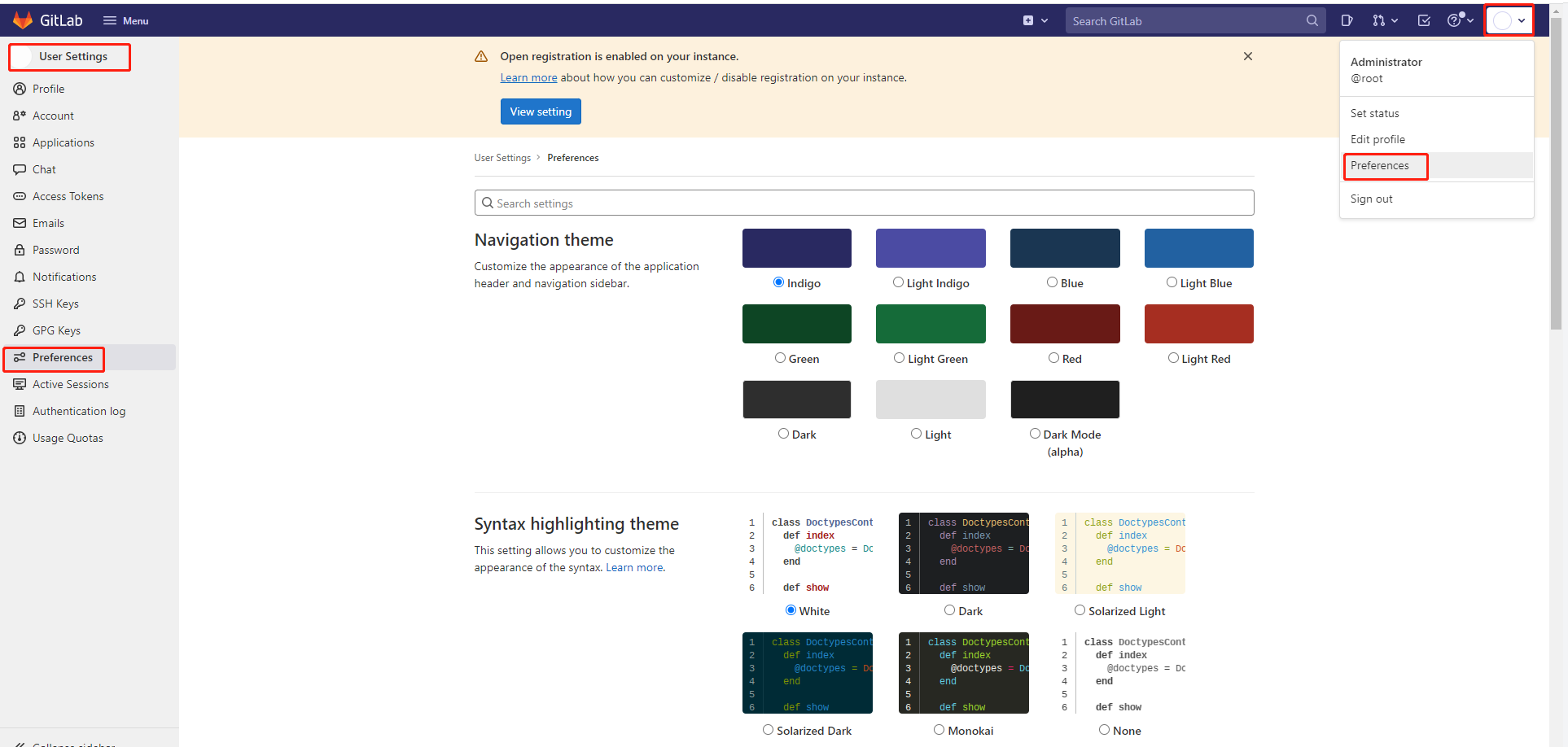1568x747 pixels.
Task: Select the Dark Mode (alpha) radio
Action: (1035, 434)
